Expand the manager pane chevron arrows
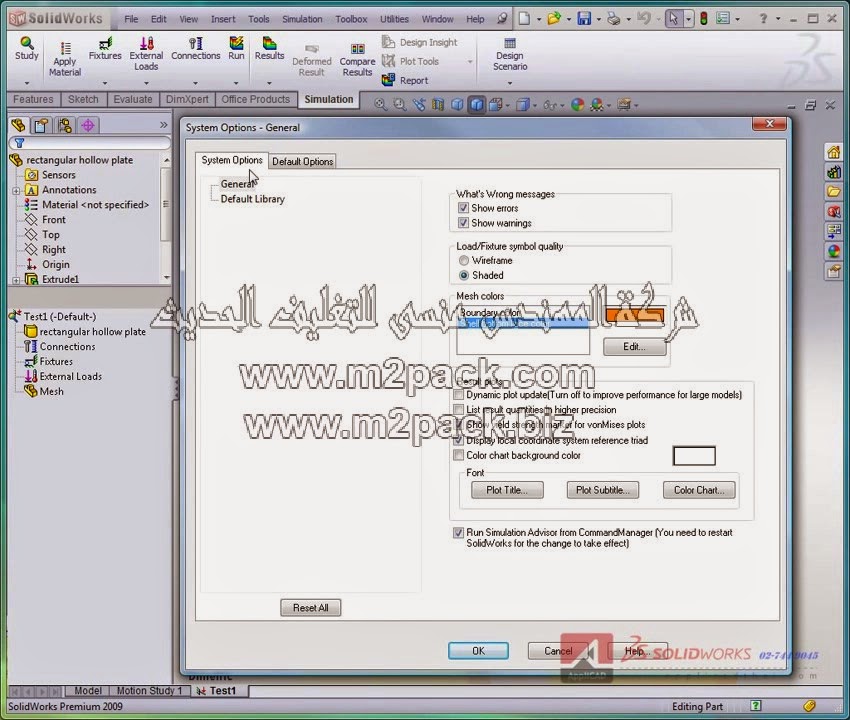850x720 pixels. point(164,125)
